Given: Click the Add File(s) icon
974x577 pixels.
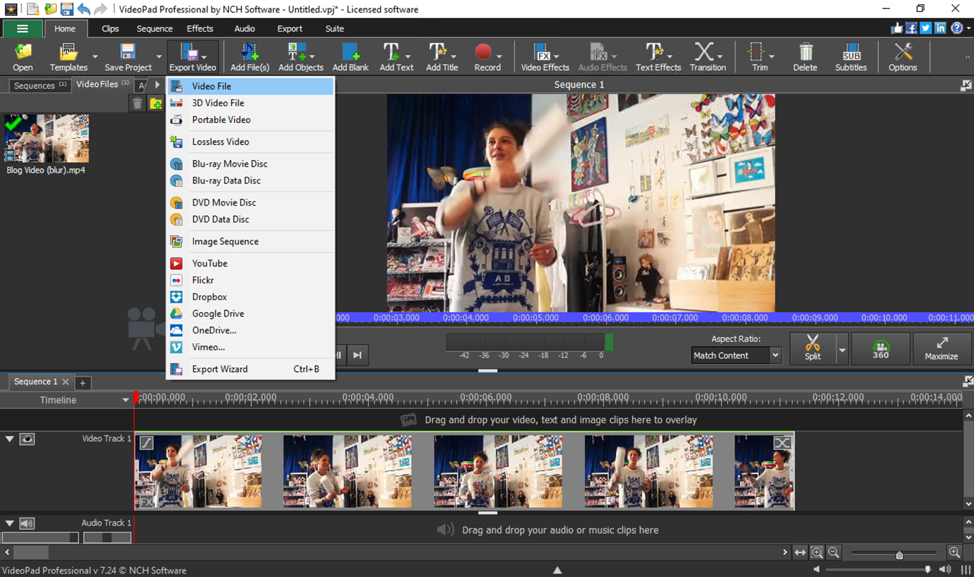Looking at the screenshot, I should (250, 57).
